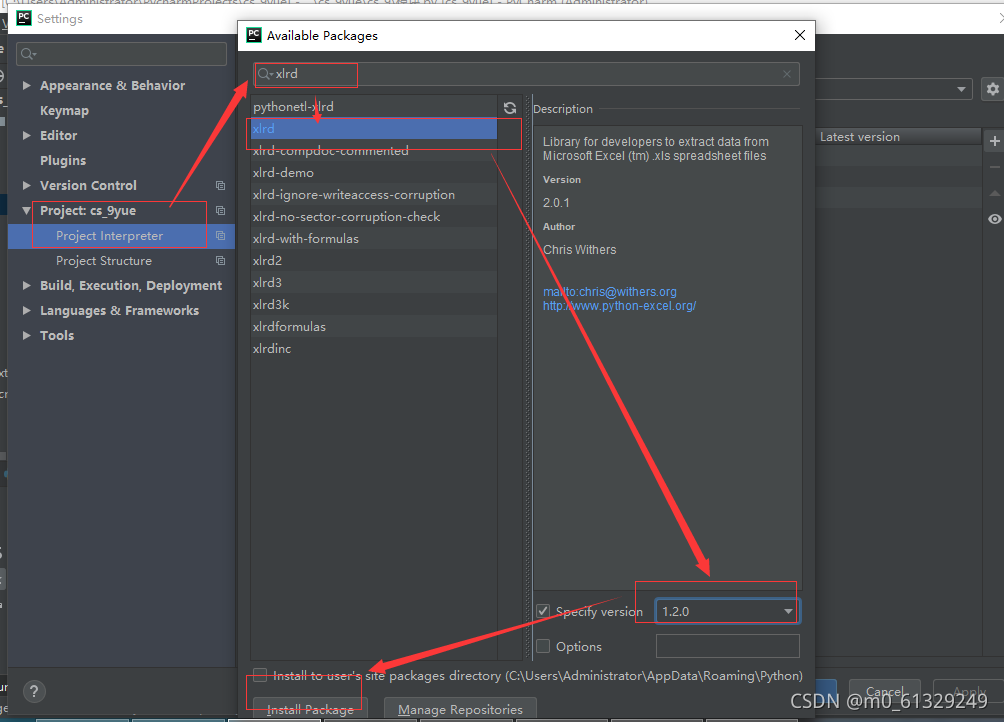Click Apply in the Settings window
Image resolution: width=1004 pixels, height=722 pixels.
[x=969, y=691]
